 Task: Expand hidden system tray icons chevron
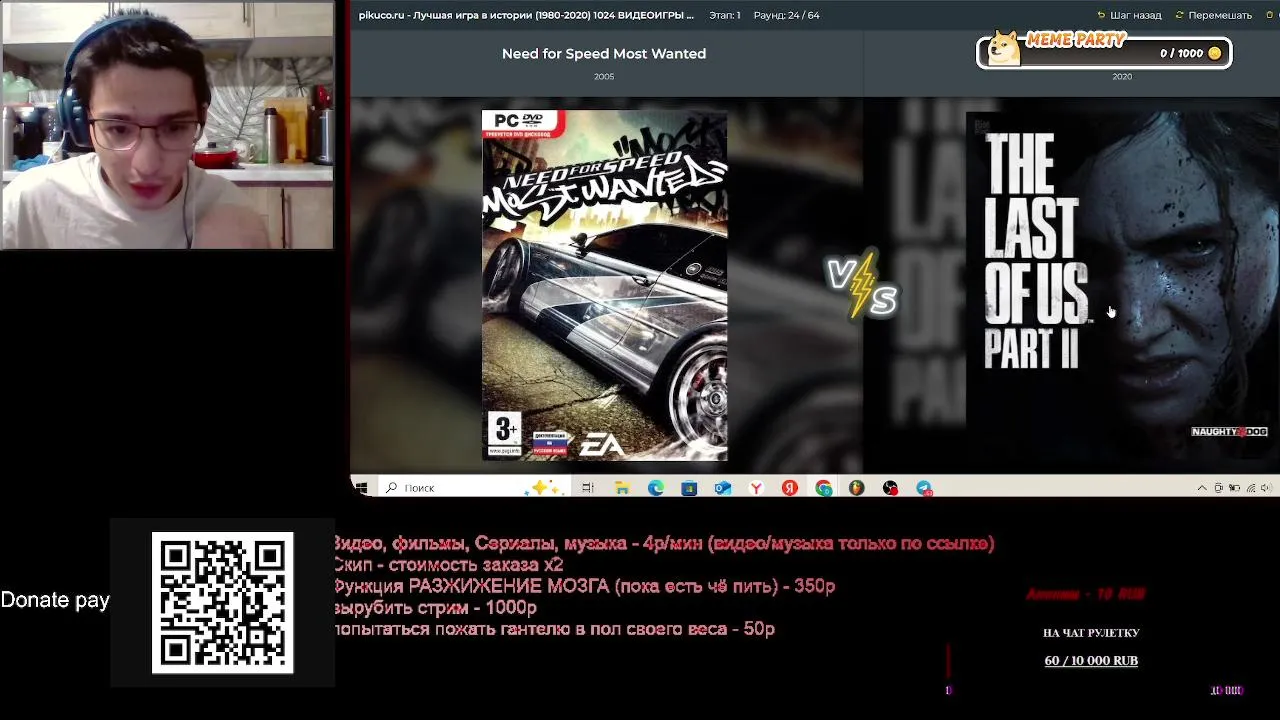[1202, 488]
